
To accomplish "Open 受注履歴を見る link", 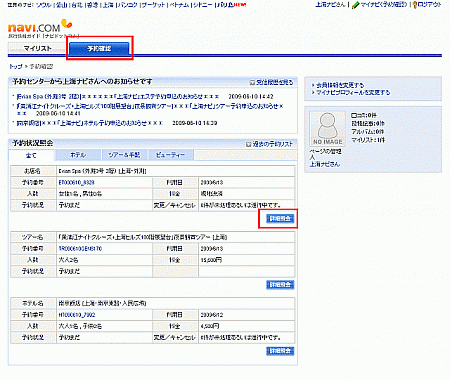I will [x=275, y=82].
